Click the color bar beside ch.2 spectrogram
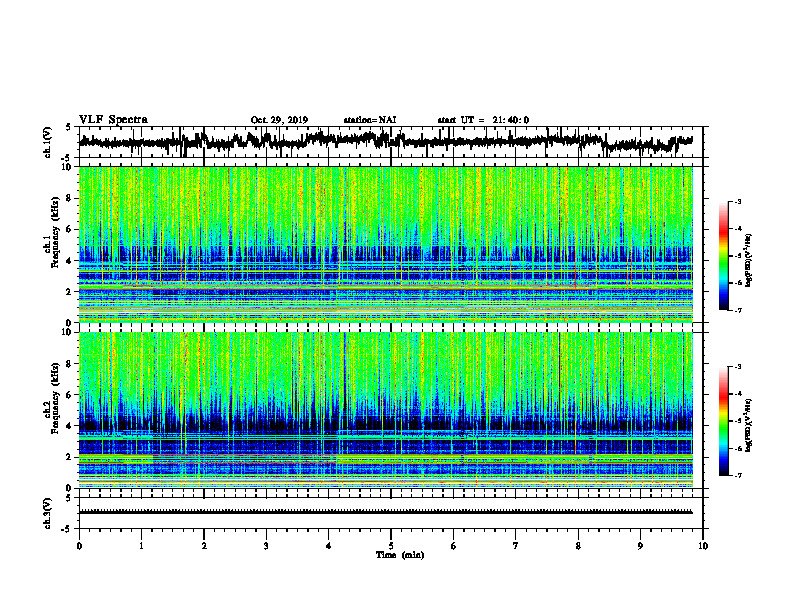The width and height of the screenshot is (792, 612). coord(723,421)
